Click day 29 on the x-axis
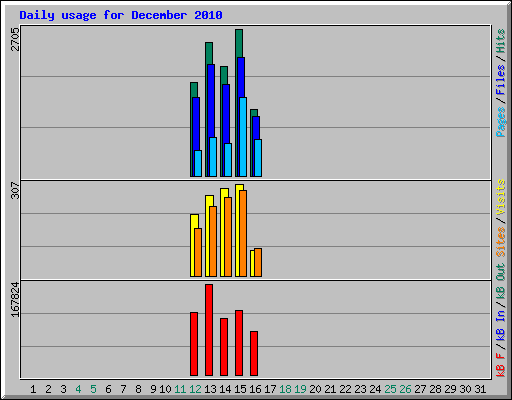 450,389
